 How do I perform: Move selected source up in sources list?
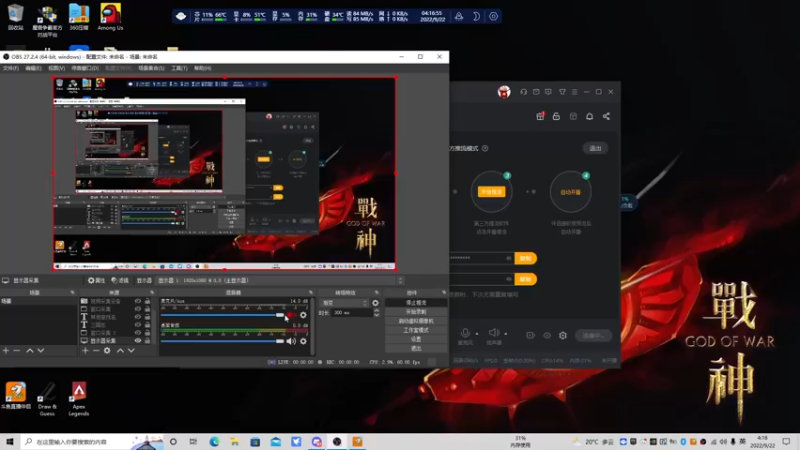120,351
